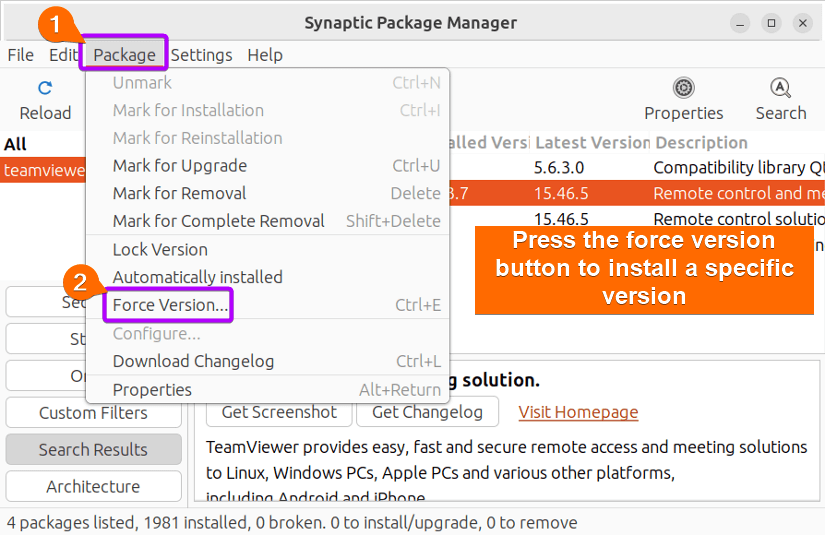
Task: Open Properties entry in Package menu
Action: click(268, 390)
